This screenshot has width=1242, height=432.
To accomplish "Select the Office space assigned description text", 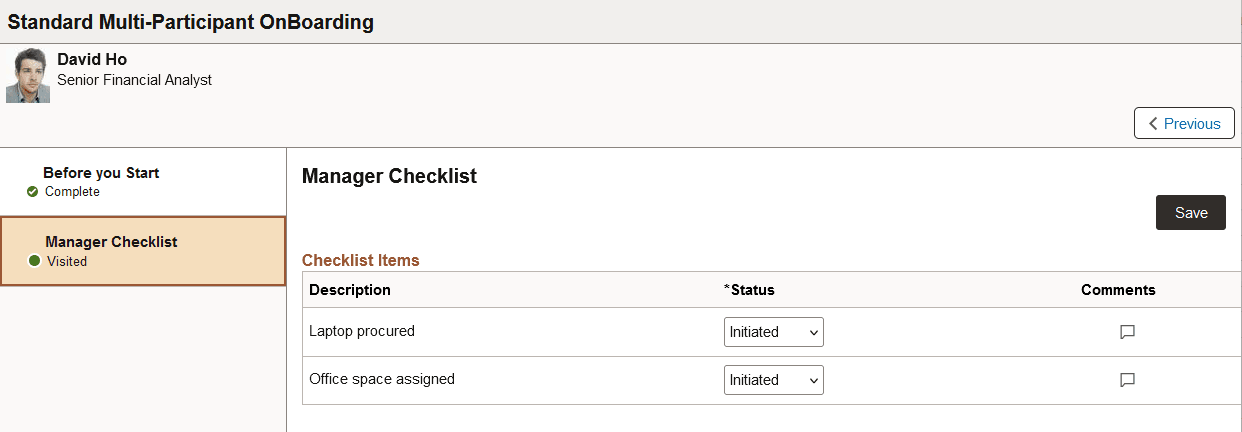I will coord(382,379).
